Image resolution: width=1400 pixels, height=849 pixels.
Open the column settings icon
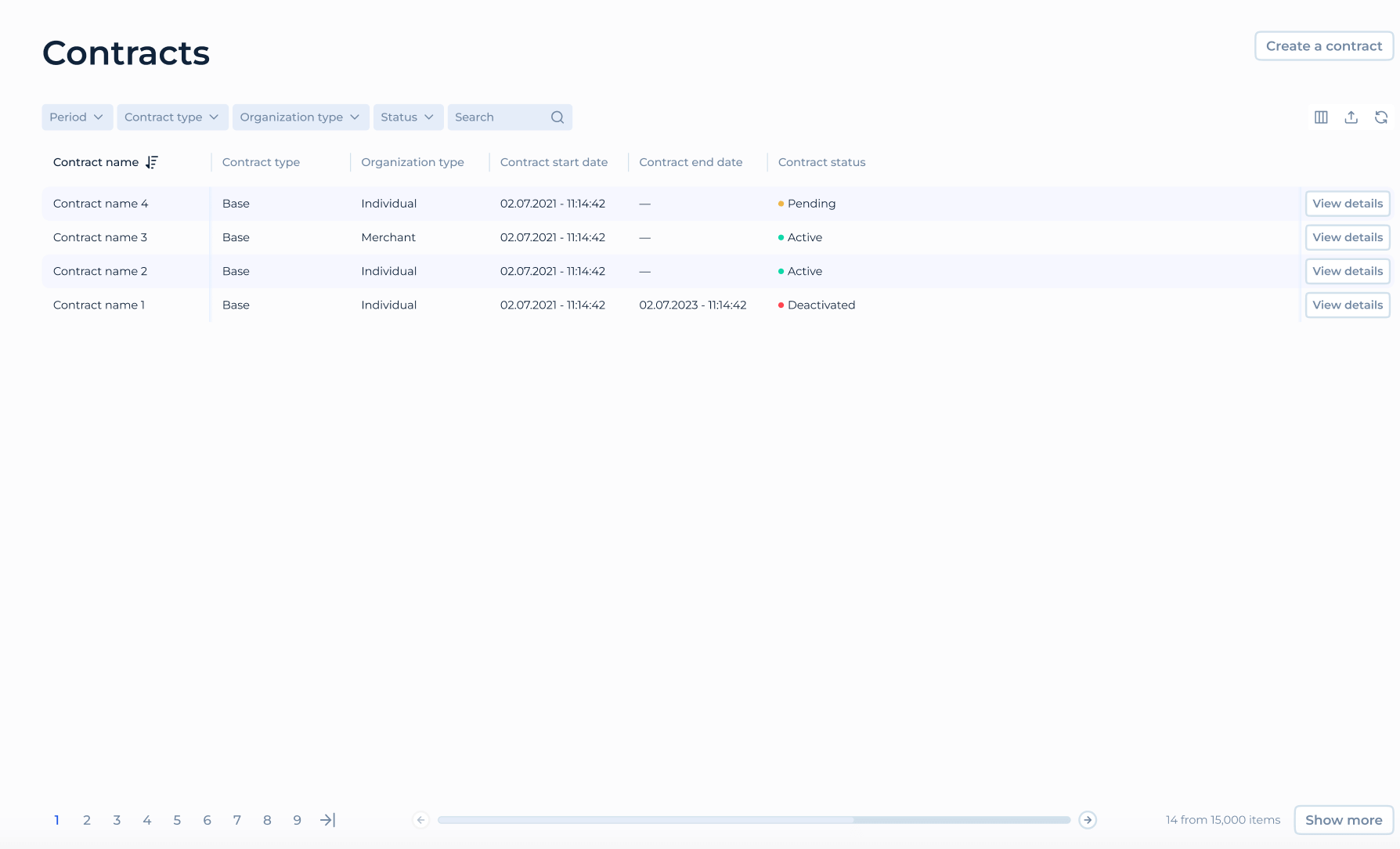(1321, 117)
